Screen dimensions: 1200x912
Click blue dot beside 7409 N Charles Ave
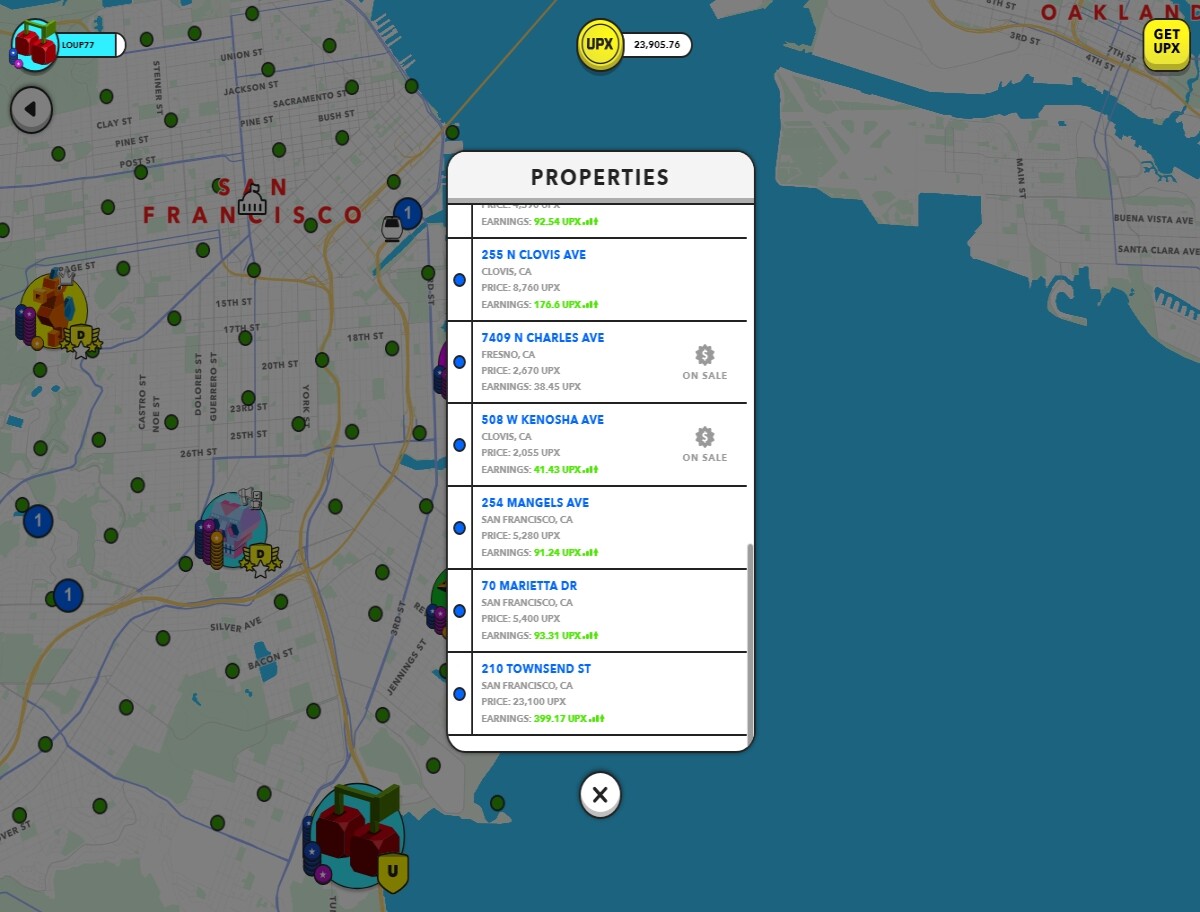point(460,362)
